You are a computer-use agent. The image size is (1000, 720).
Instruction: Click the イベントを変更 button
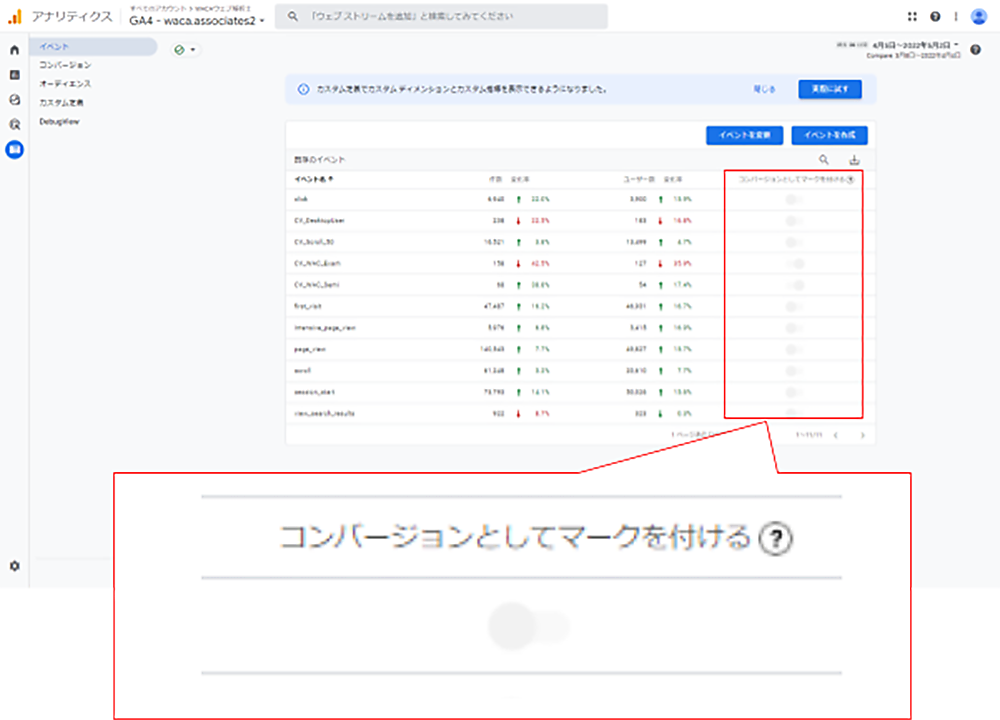click(743, 135)
